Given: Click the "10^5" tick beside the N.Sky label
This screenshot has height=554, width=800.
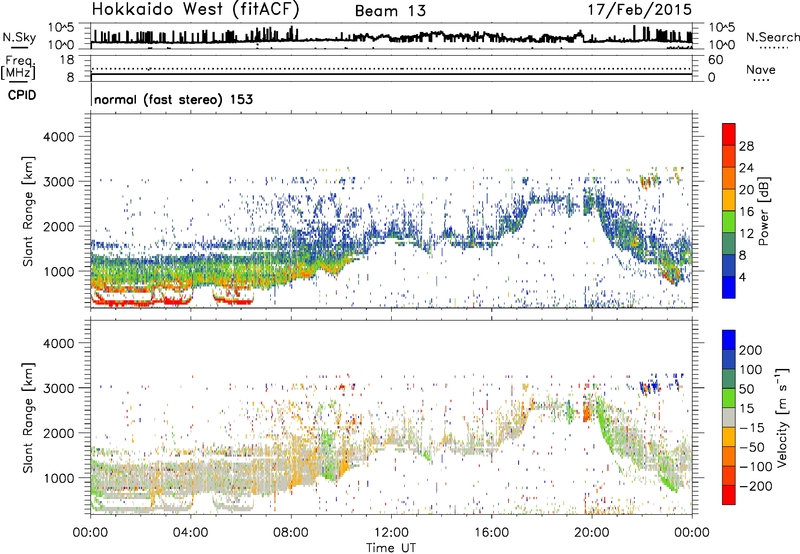Looking at the screenshot, I should [x=61, y=27].
